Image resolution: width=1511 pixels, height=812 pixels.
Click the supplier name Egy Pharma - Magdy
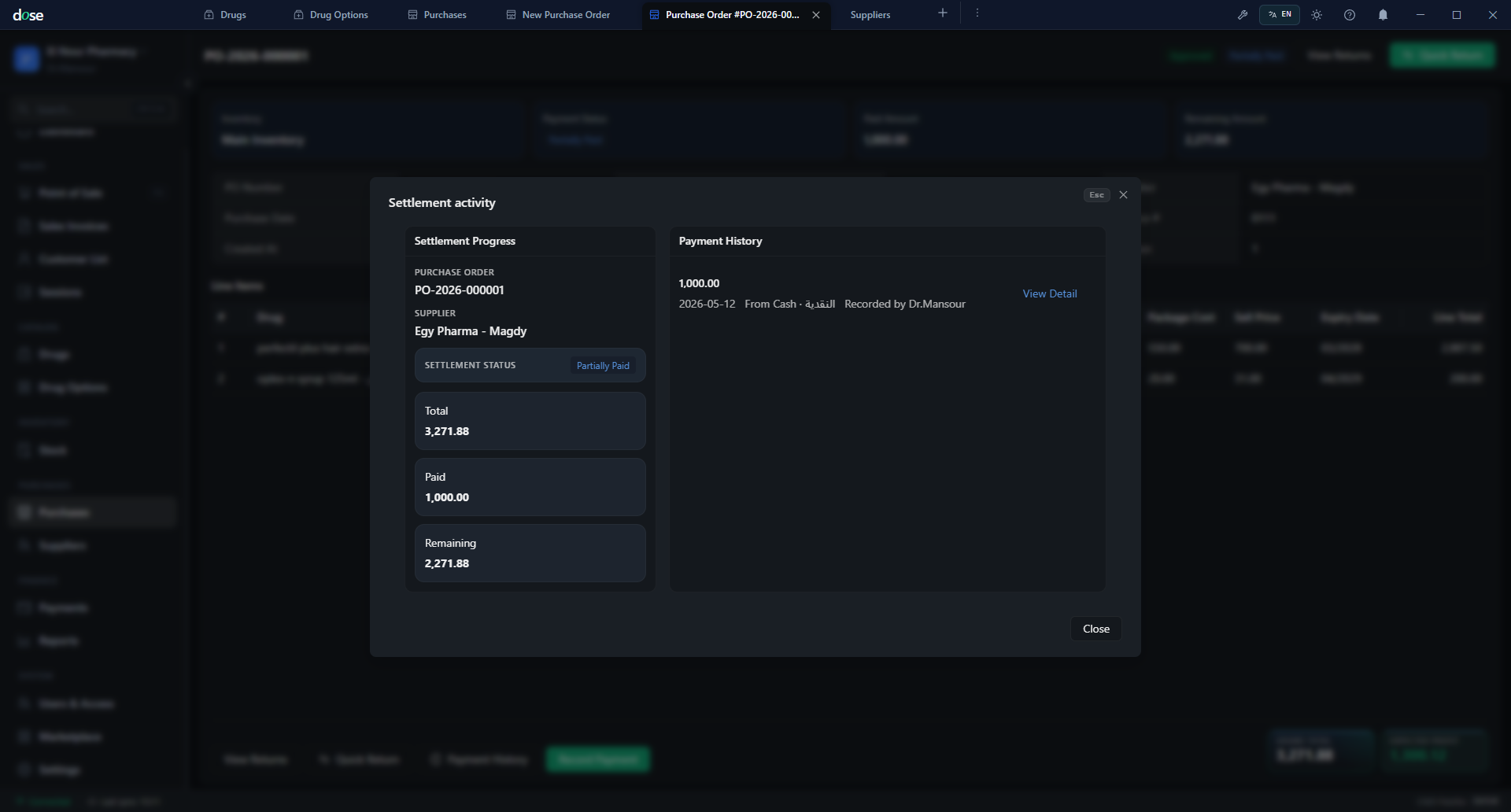[x=471, y=331]
